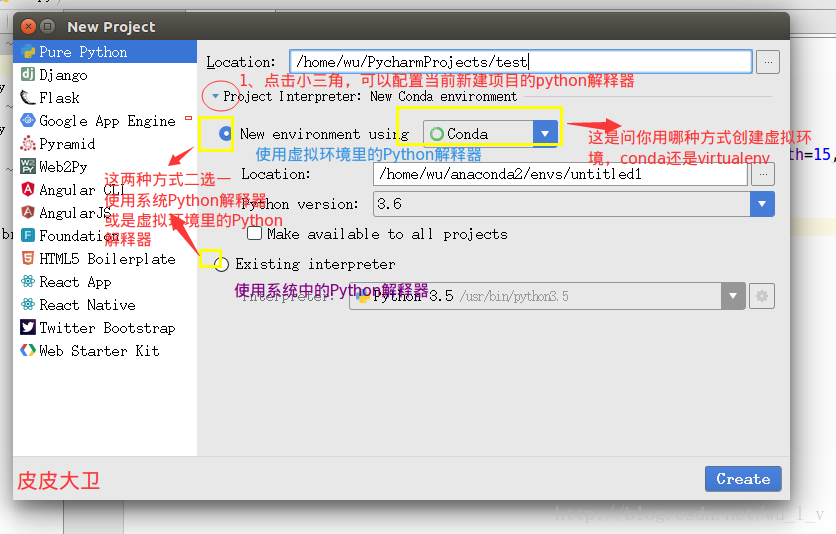The width and height of the screenshot is (836, 534).
Task: Click the Pyramid project icon
Action: click(x=28, y=143)
